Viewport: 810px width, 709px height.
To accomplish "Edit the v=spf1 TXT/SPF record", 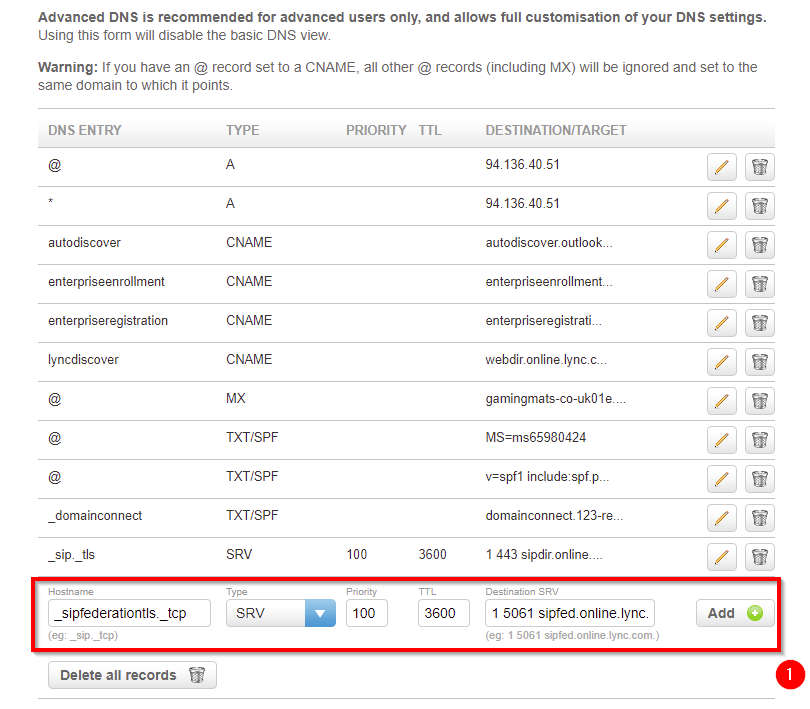I will (x=721, y=479).
